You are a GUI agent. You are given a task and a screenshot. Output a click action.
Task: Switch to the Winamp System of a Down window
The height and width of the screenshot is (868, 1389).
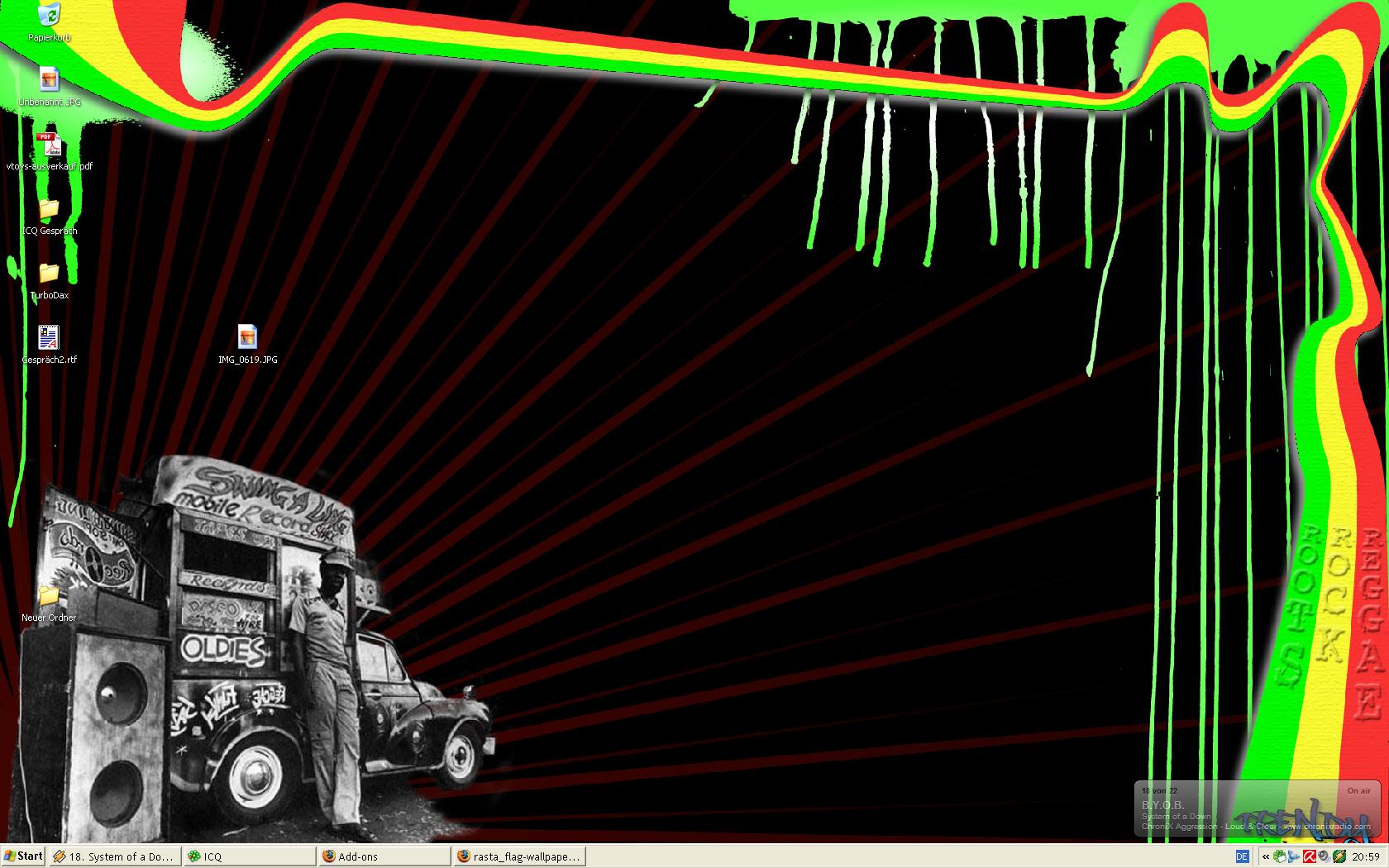tap(113, 856)
